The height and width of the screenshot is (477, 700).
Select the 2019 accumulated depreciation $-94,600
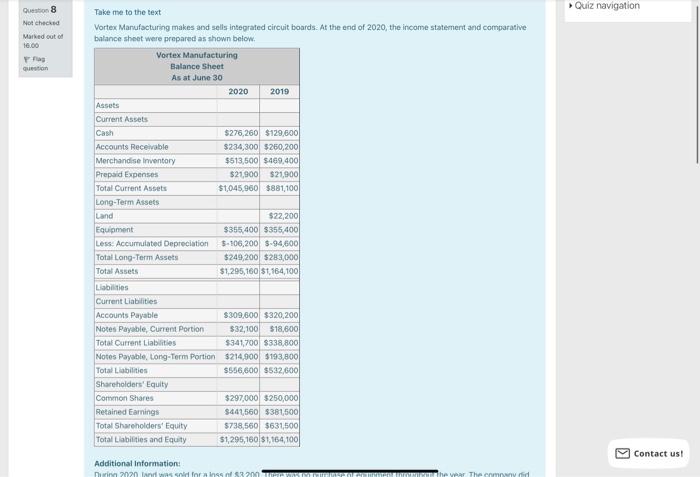click(282, 244)
